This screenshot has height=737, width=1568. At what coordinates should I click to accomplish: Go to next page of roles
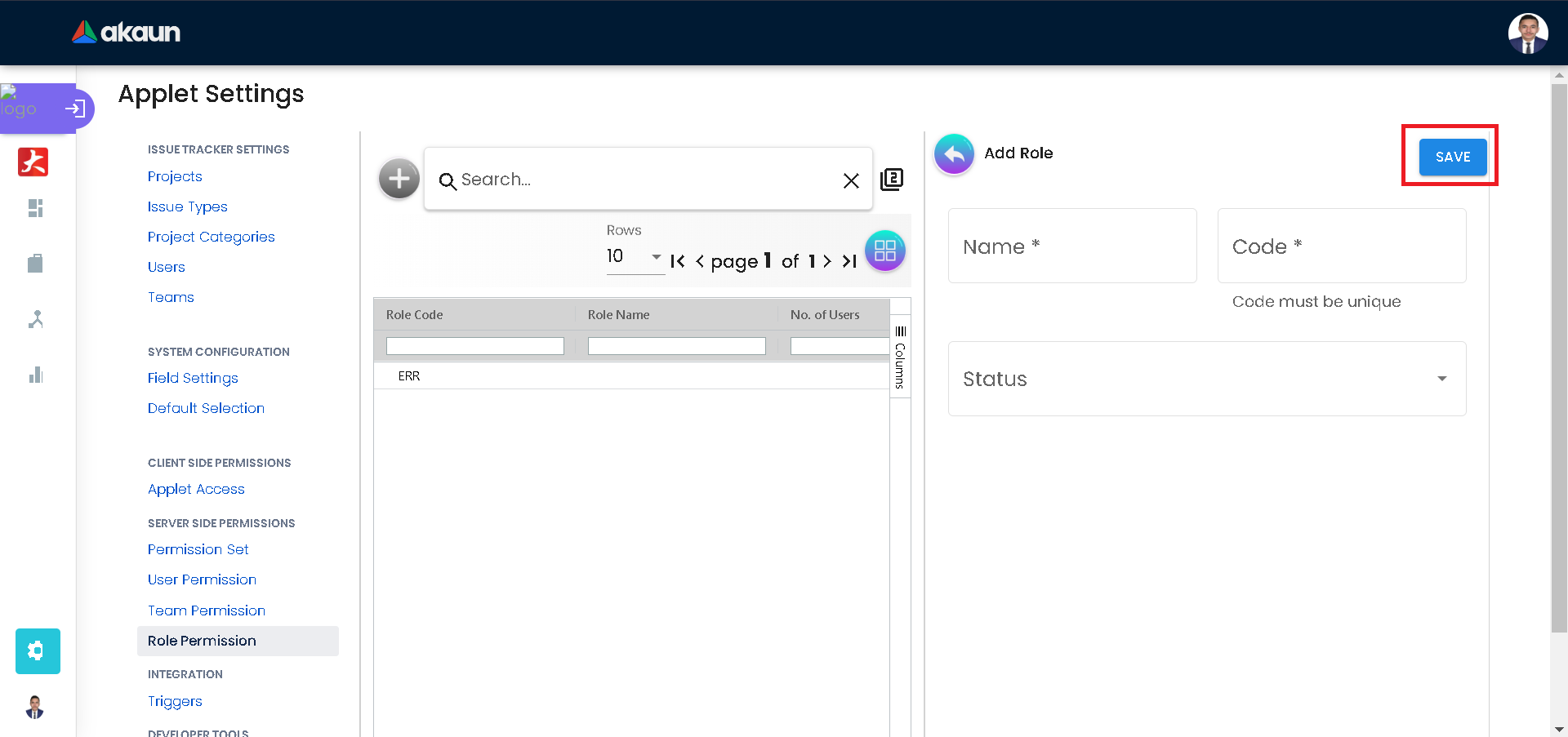point(827,261)
